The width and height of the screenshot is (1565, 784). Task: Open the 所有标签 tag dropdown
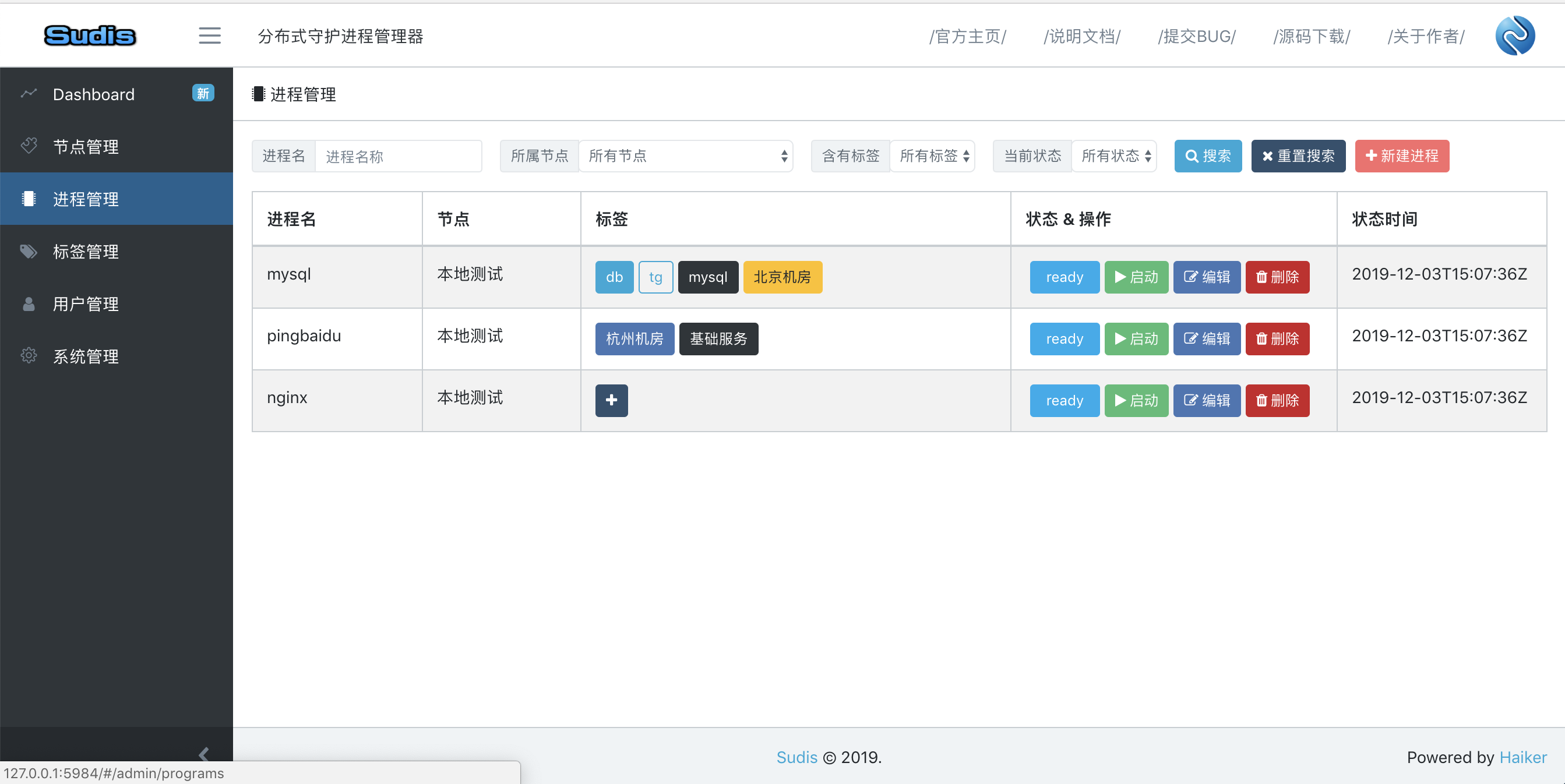tap(933, 157)
